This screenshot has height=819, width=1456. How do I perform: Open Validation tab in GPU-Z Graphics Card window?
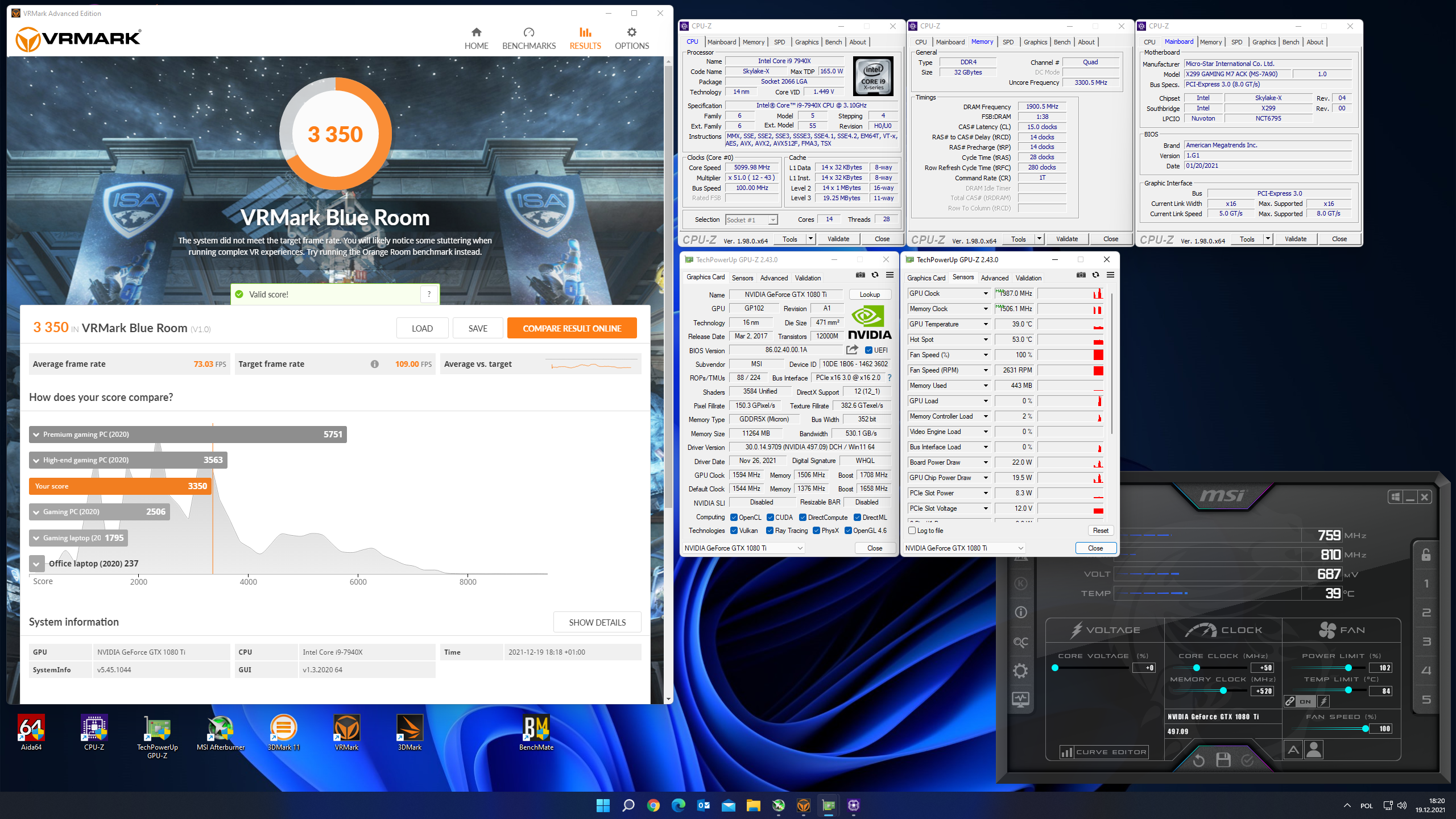(x=808, y=278)
